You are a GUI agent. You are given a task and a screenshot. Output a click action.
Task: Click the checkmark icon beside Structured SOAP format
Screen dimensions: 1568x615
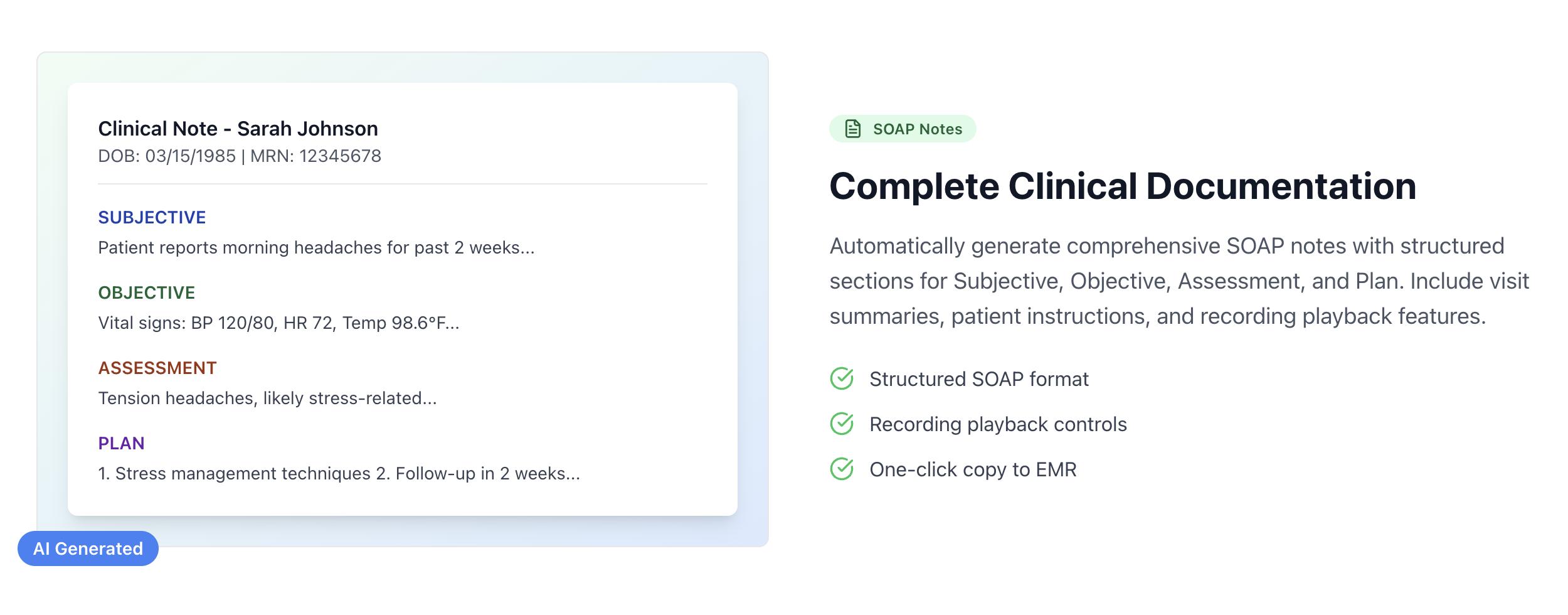click(842, 378)
